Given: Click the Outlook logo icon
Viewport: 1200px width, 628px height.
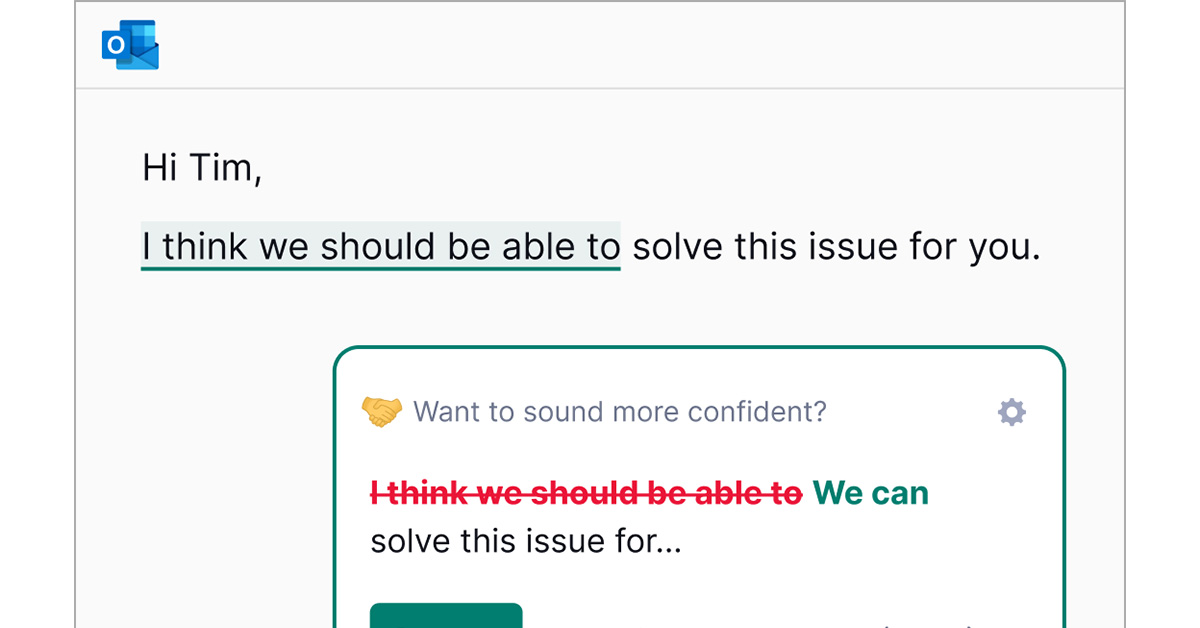Looking at the screenshot, I should click(130, 46).
